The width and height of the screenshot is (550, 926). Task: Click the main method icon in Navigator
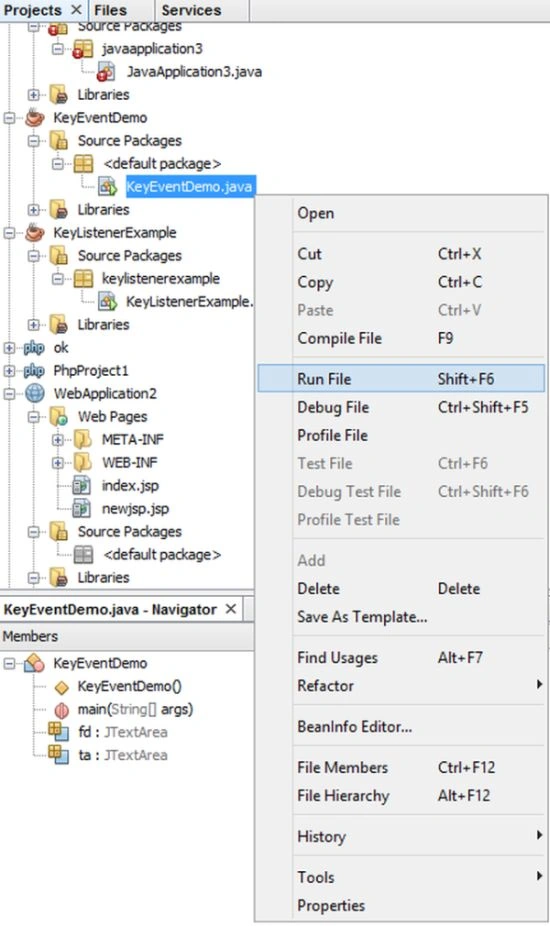(x=61, y=710)
